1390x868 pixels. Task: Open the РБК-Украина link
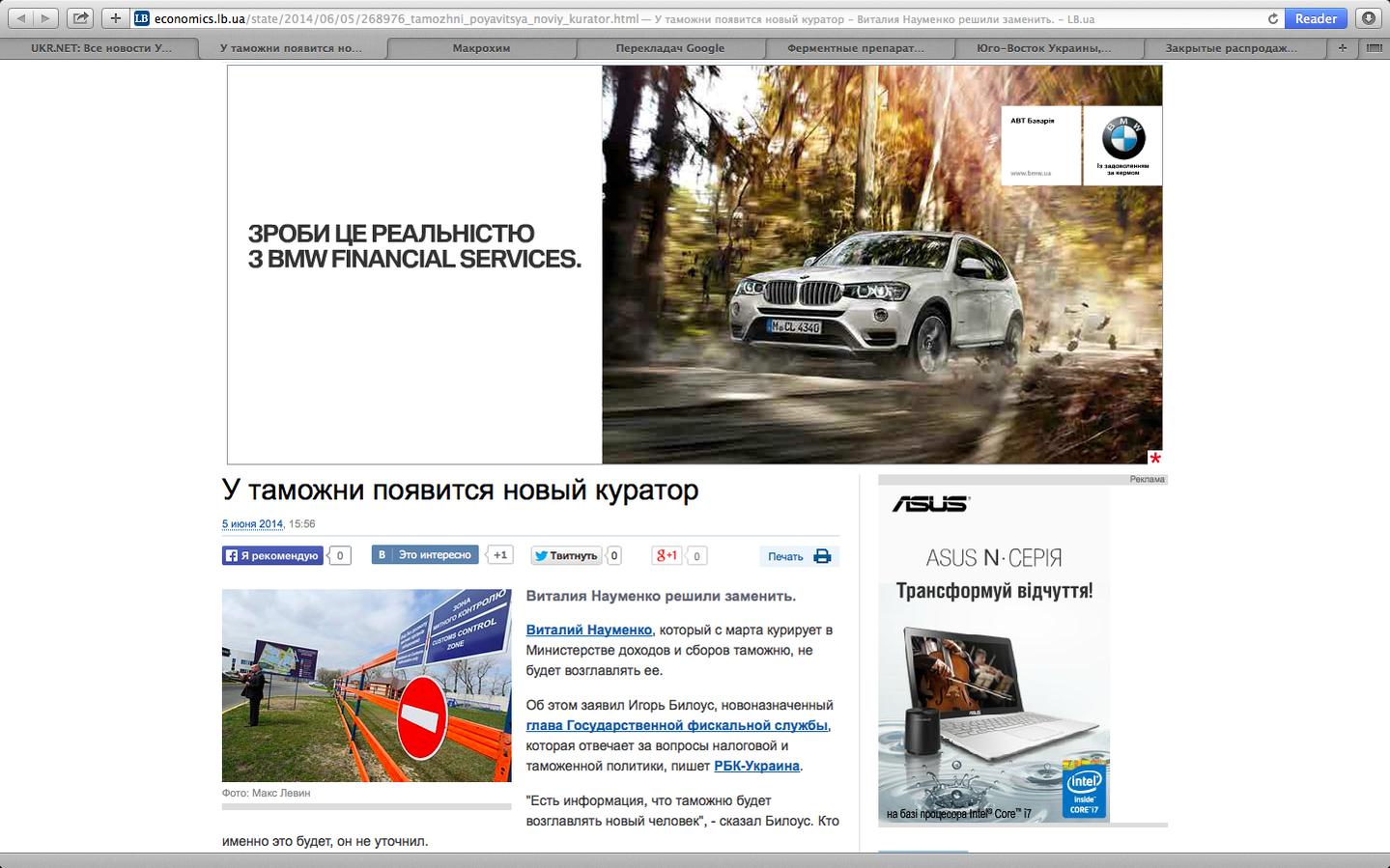point(756,766)
